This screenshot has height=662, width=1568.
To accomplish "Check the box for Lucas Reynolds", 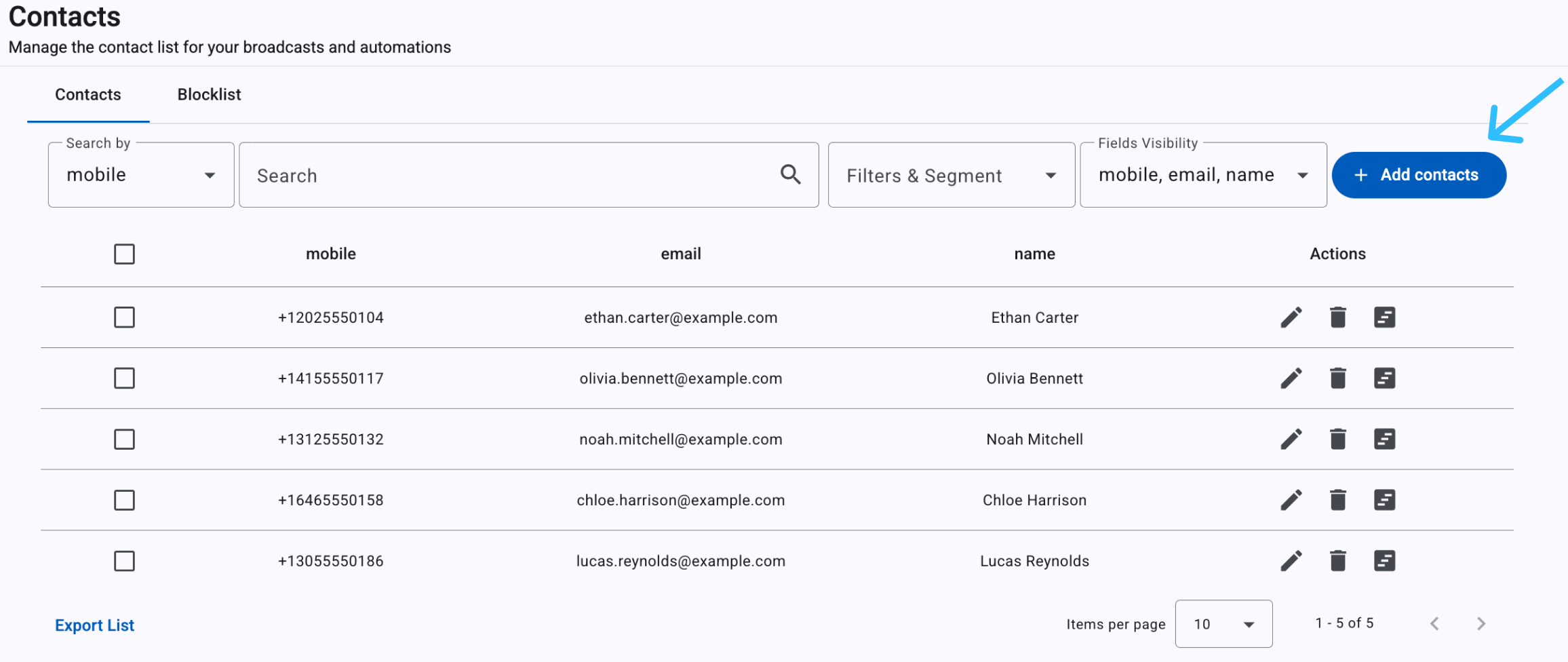I will 124,561.
